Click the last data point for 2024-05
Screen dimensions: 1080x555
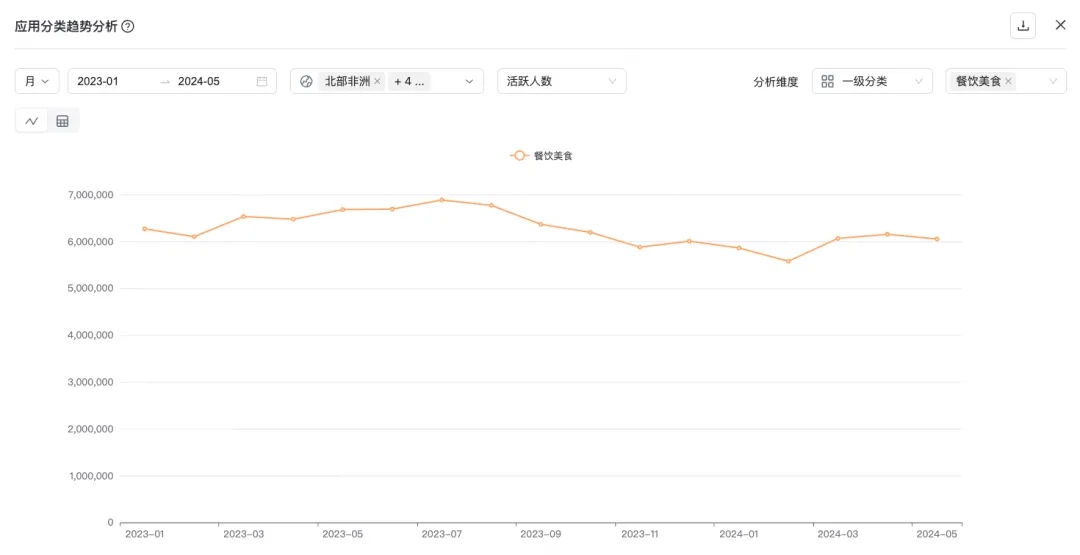point(937,239)
